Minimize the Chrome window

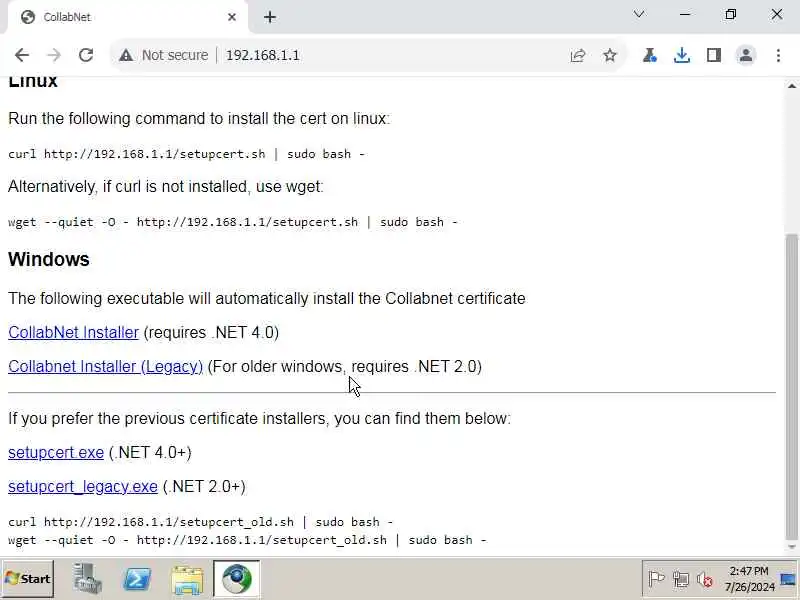click(685, 14)
